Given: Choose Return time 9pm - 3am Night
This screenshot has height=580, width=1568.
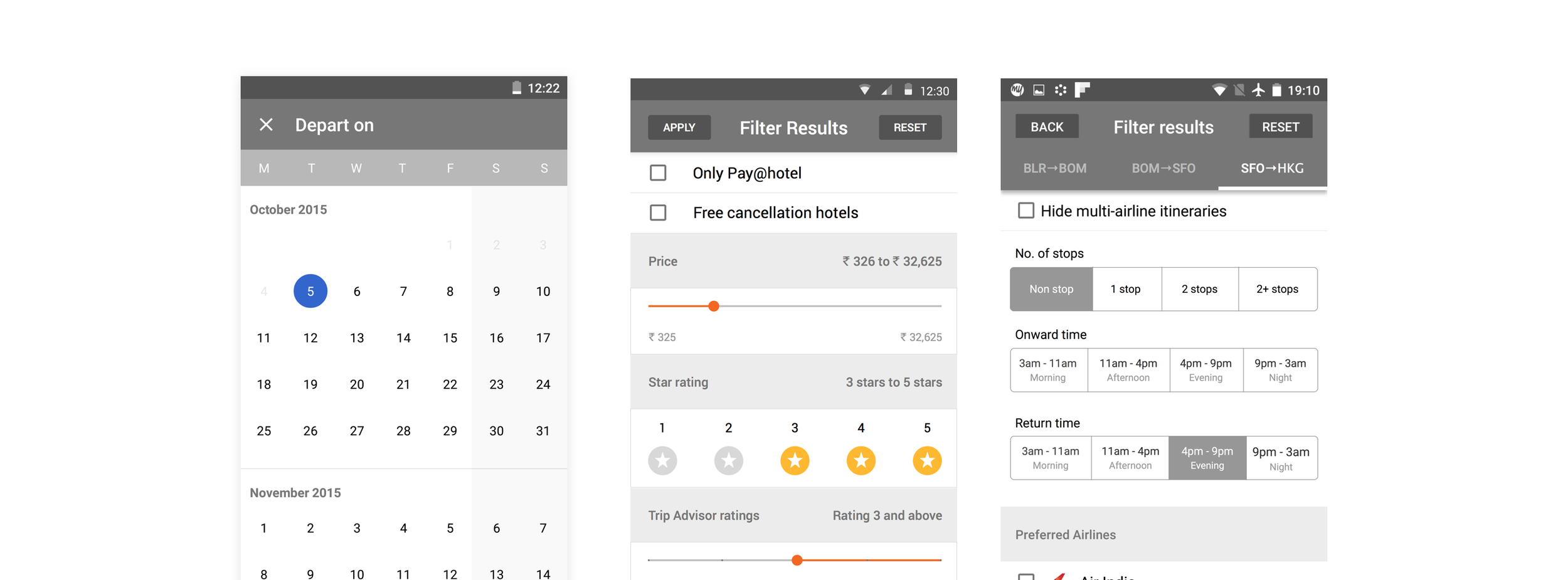Looking at the screenshot, I should [x=1281, y=458].
